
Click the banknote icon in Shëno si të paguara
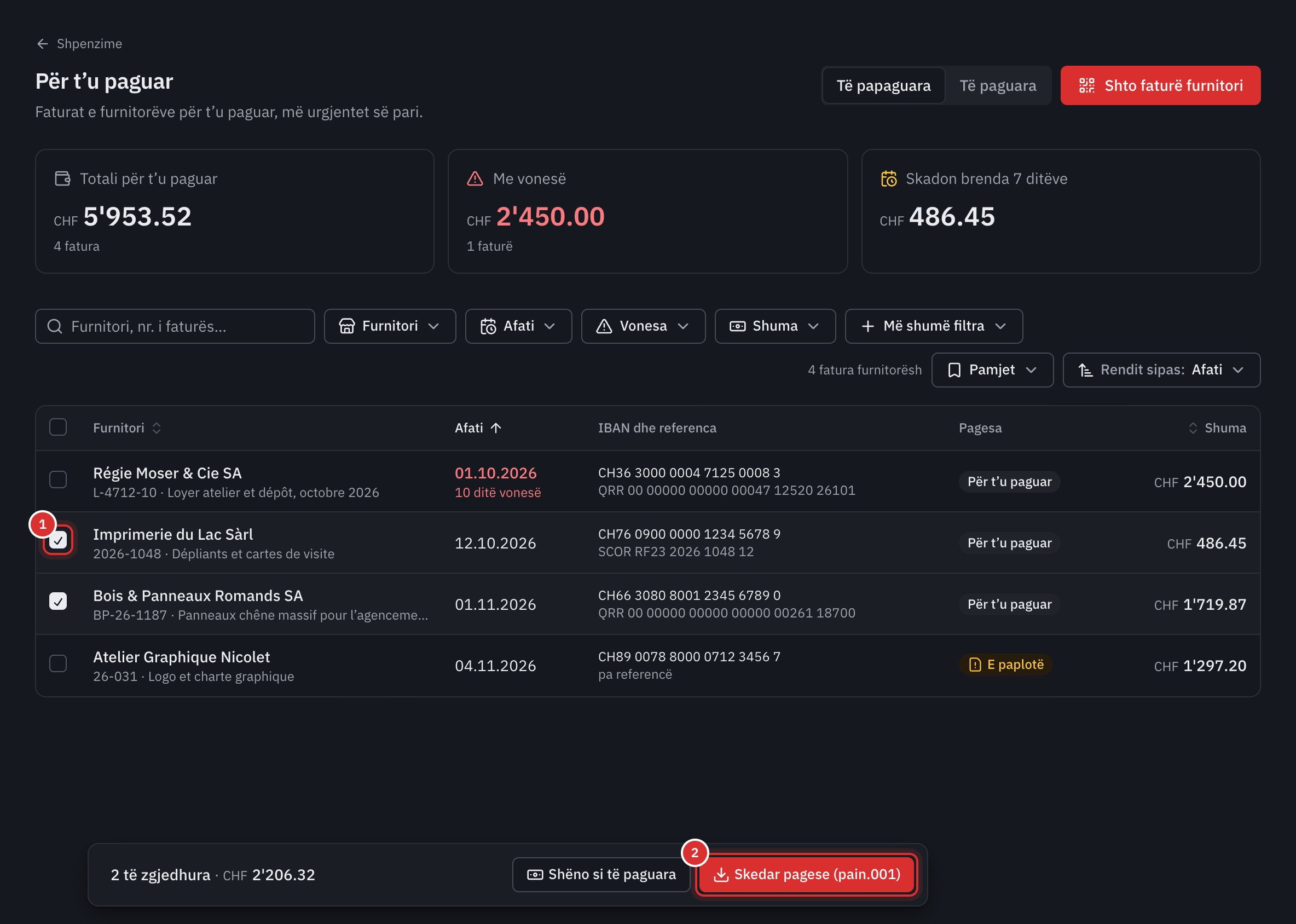(x=535, y=875)
